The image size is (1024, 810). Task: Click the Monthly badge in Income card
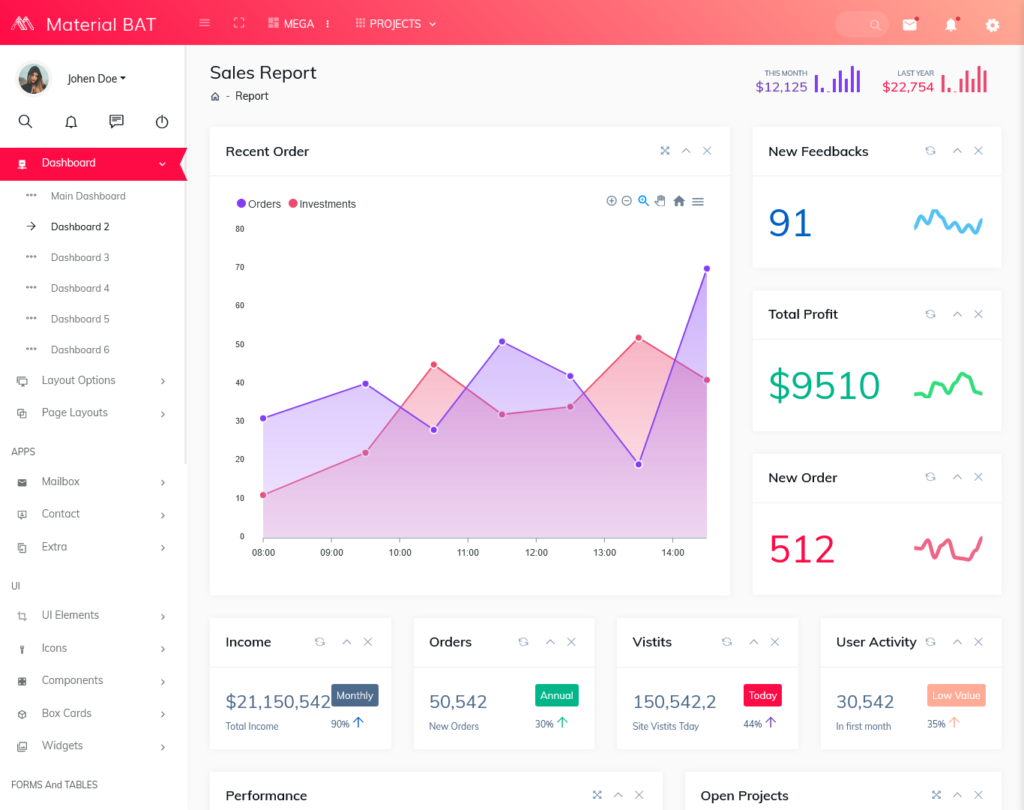click(355, 695)
